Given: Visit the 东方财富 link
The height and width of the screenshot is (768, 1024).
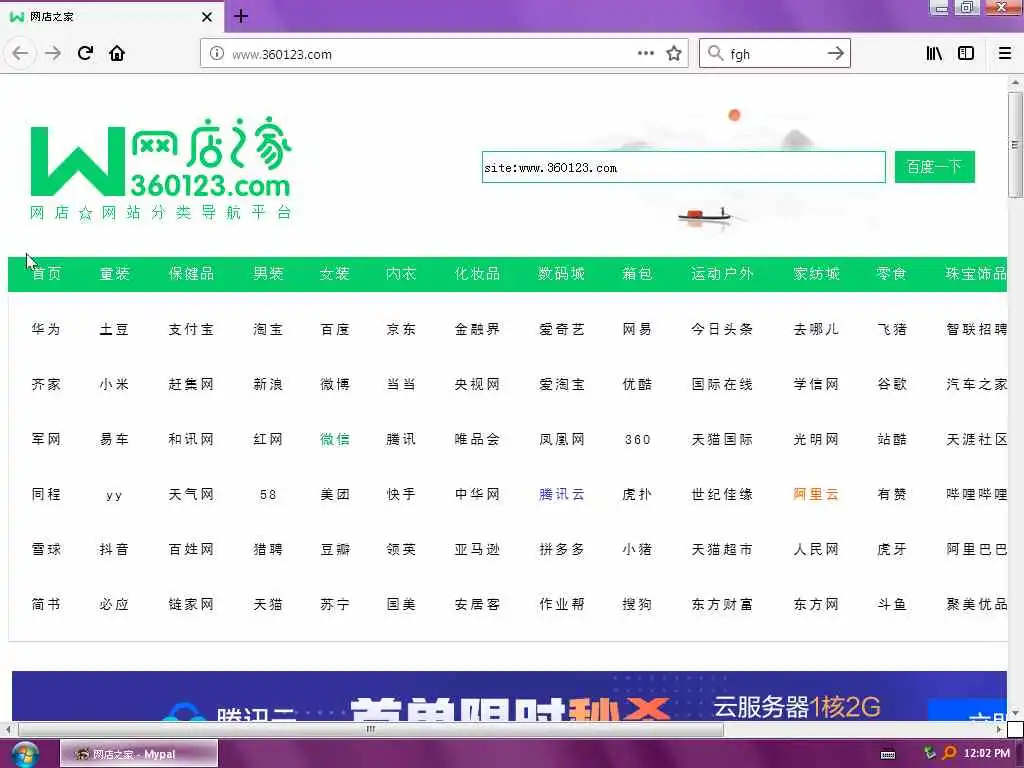Looking at the screenshot, I should click(x=722, y=605).
